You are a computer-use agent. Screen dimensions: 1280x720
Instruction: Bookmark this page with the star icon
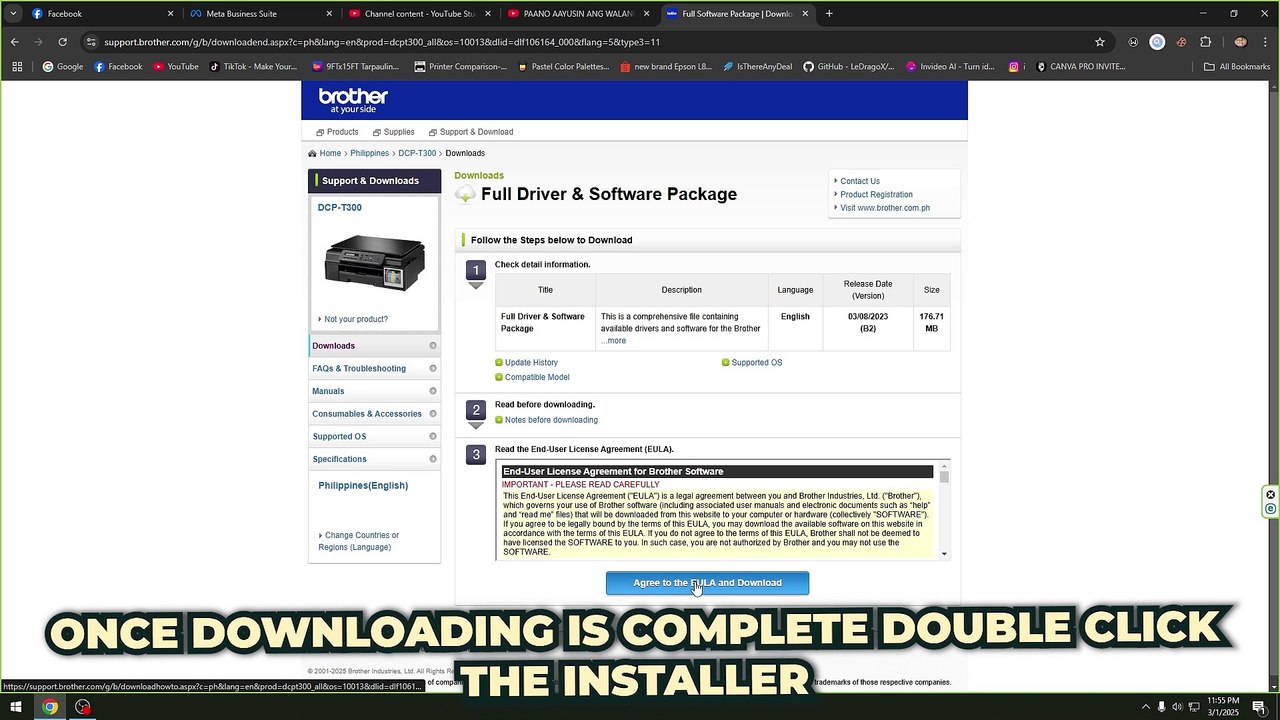(x=1100, y=42)
